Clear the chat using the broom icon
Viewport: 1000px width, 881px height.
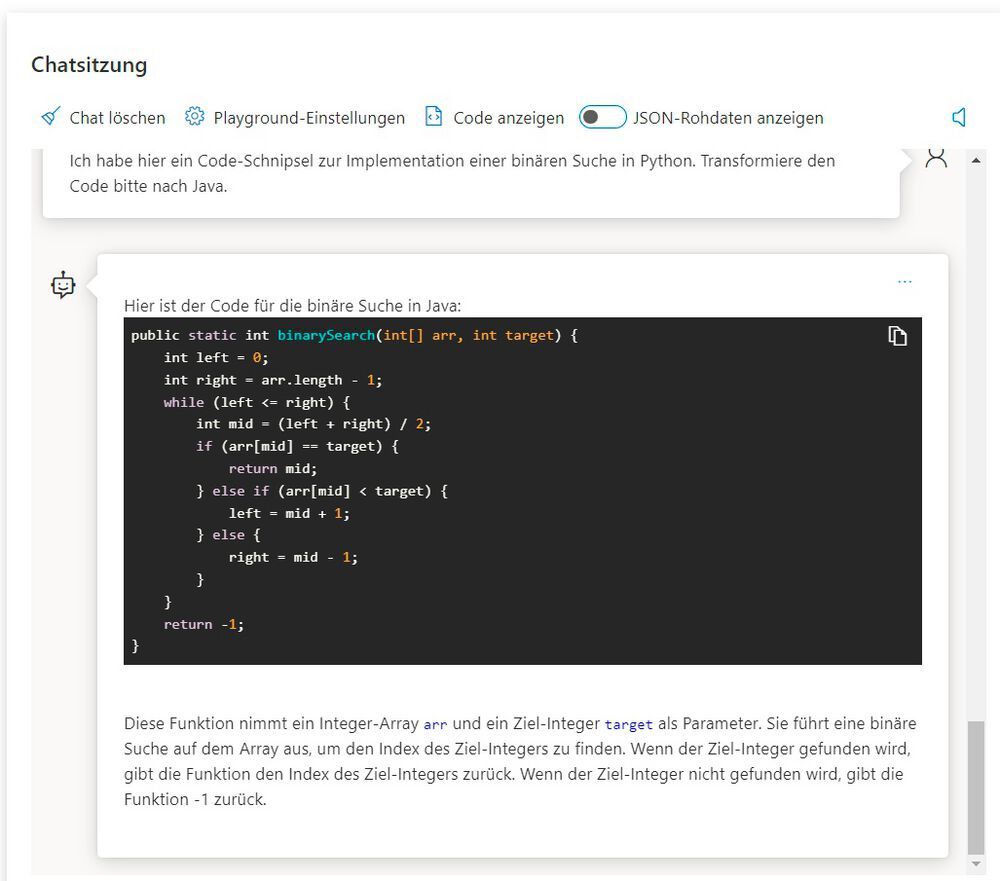pos(50,117)
